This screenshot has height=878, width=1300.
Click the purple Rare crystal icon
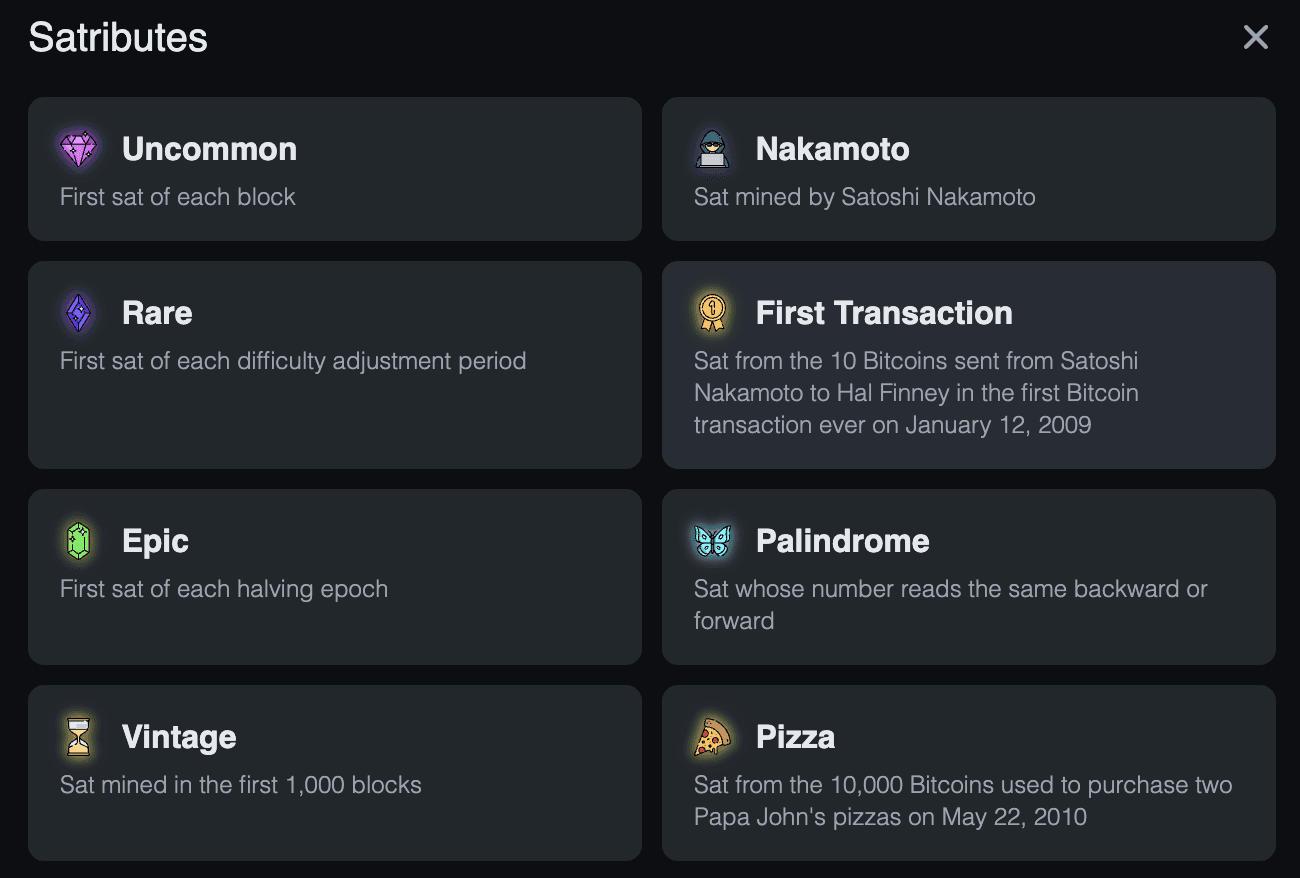(78, 313)
